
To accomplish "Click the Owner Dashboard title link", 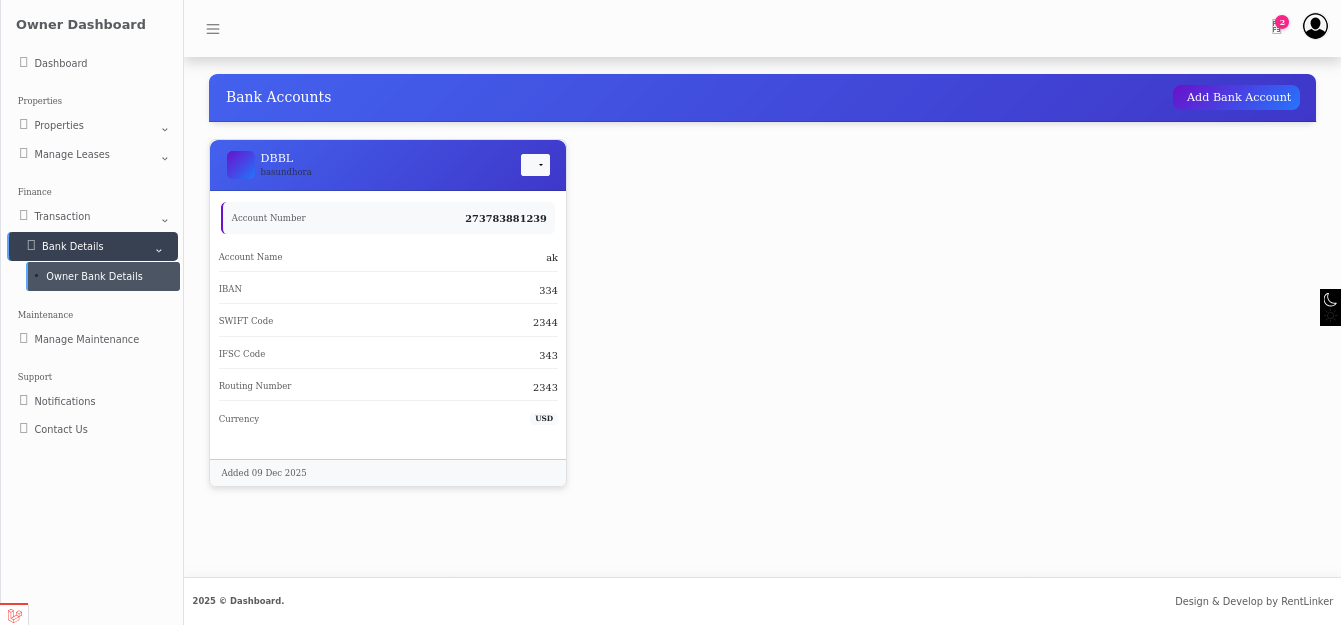I will click(81, 25).
